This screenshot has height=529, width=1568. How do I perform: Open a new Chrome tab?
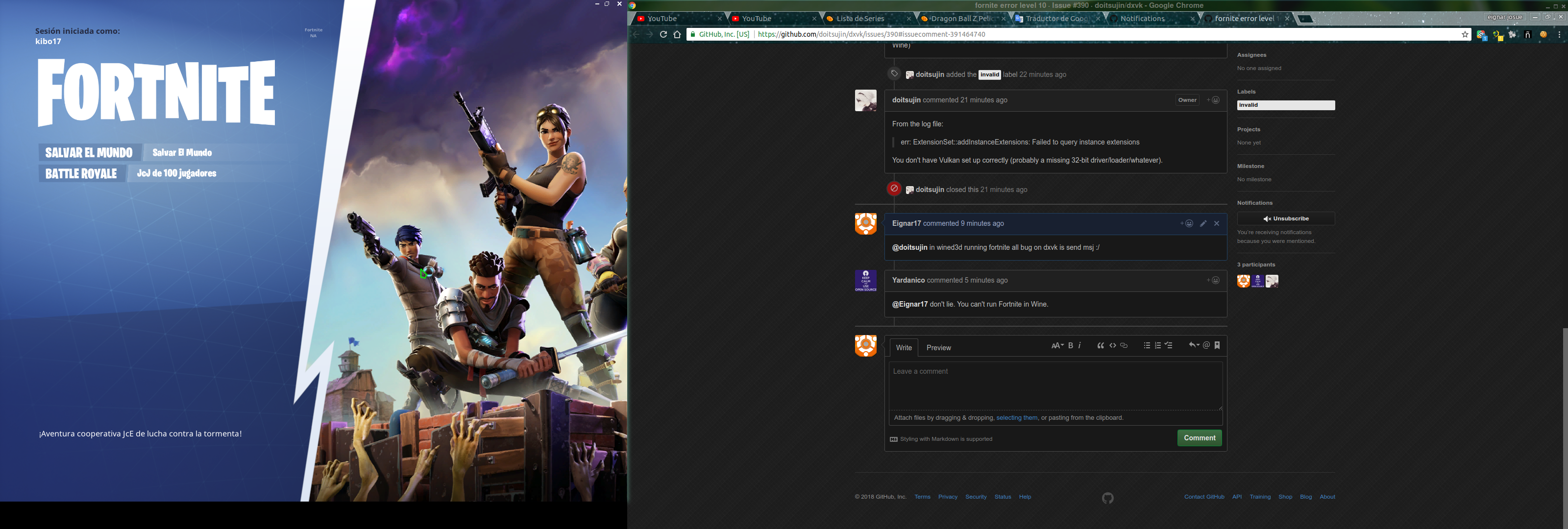click(1306, 19)
